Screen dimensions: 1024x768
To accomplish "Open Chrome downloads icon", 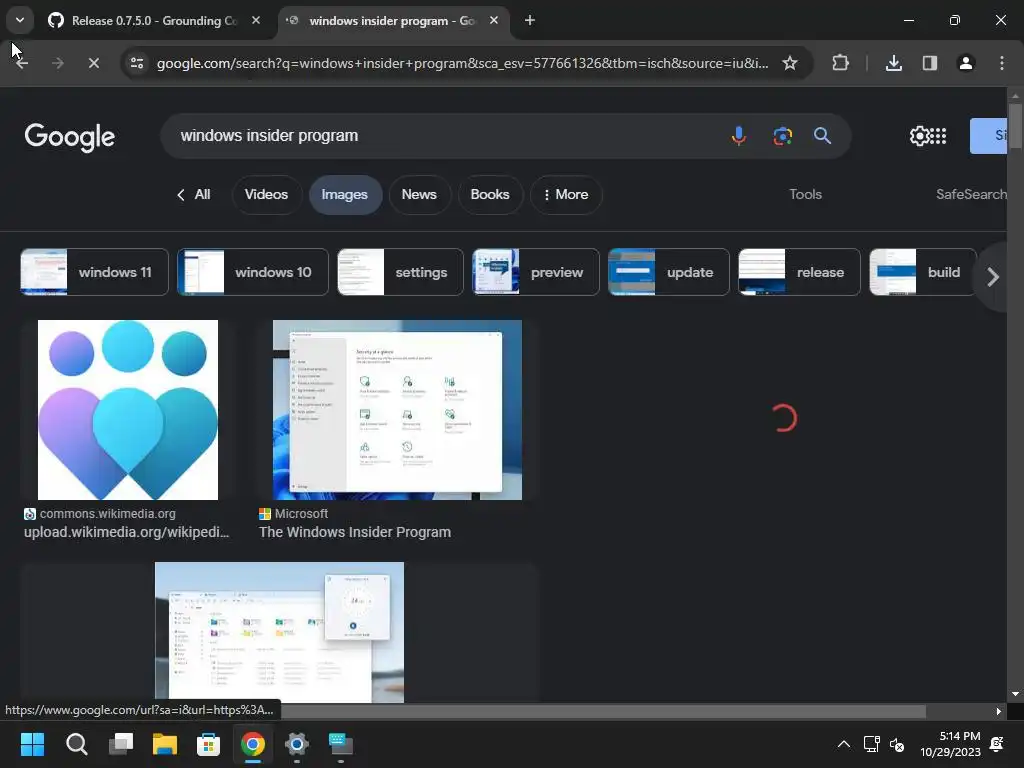I will [x=893, y=63].
